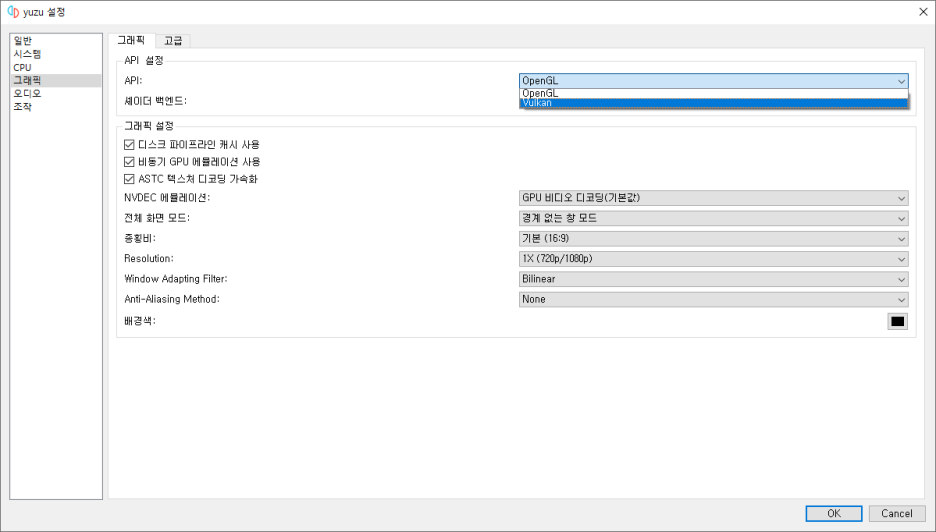The width and height of the screenshot is (936, 532).
Task: Select the 그래픽 category in sidebar
Action: coord(56,81)
